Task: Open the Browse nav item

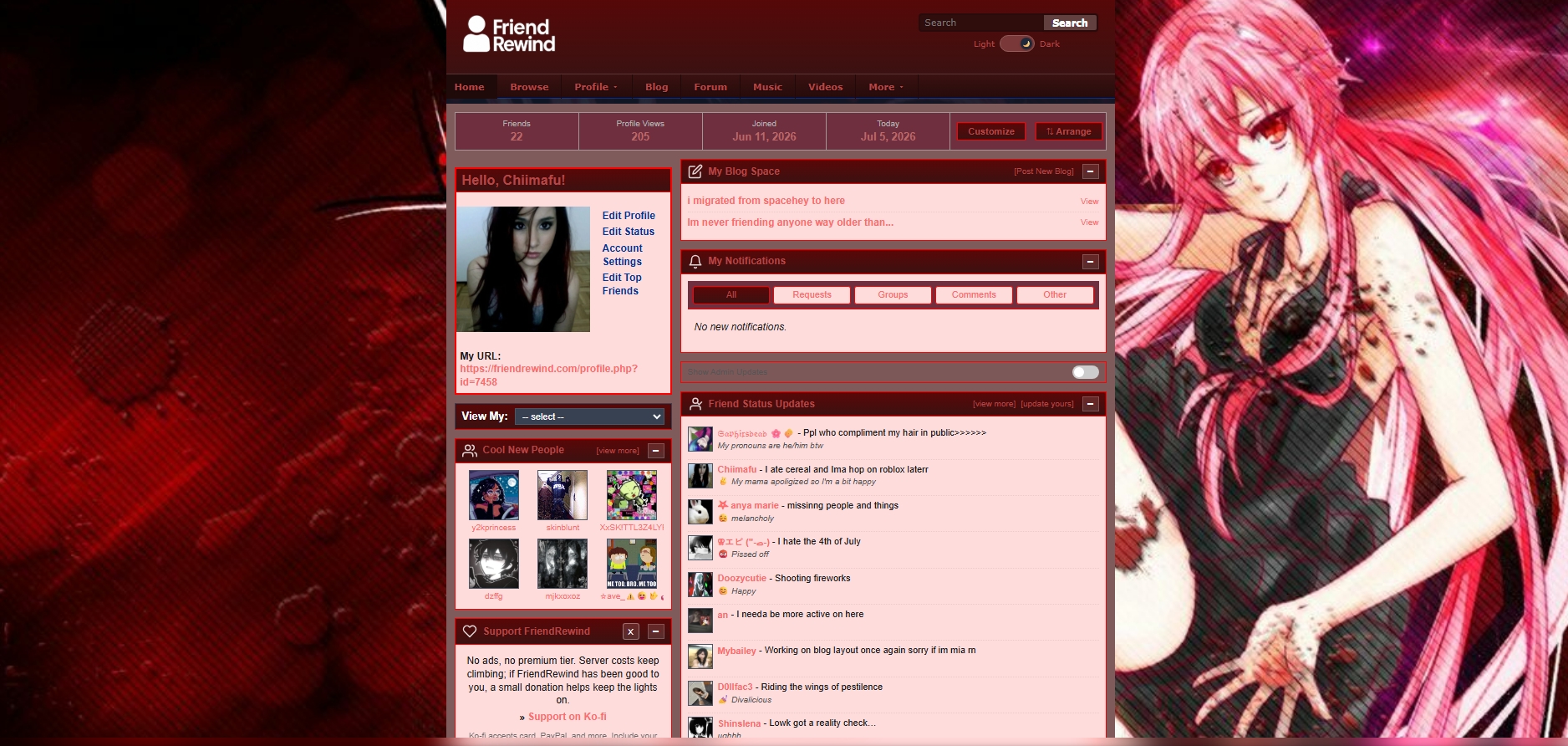Action: point(530,87)
